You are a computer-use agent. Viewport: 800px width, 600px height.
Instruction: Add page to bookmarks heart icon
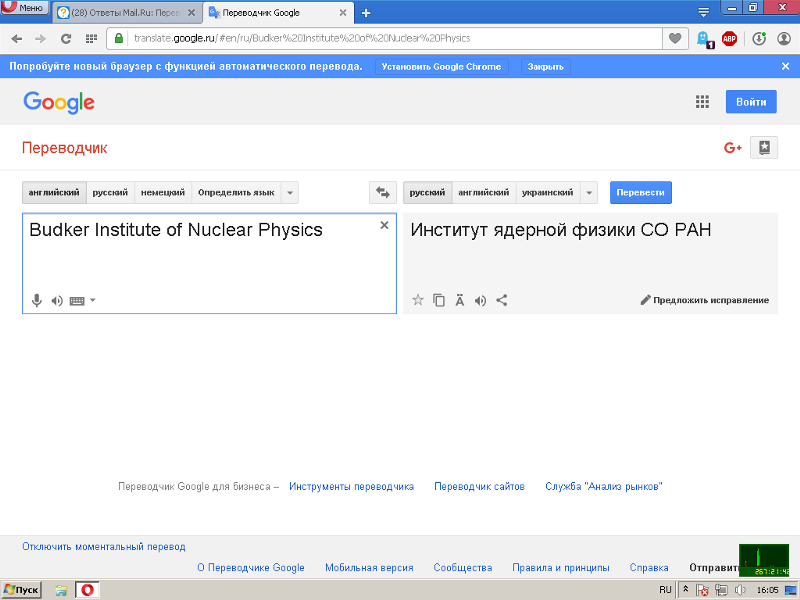[675, 38]
